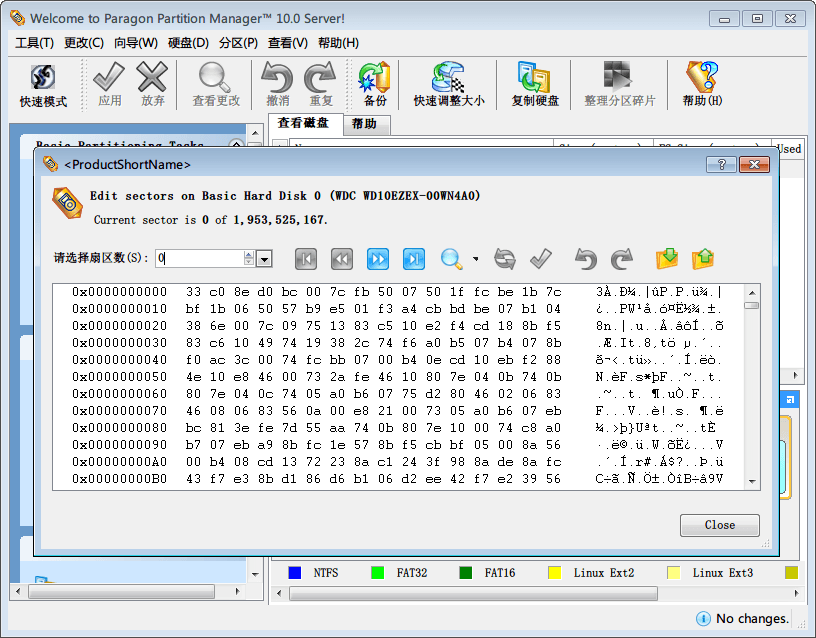
Task: Click inside the sector number input field
Action: (x=198, y=259)
